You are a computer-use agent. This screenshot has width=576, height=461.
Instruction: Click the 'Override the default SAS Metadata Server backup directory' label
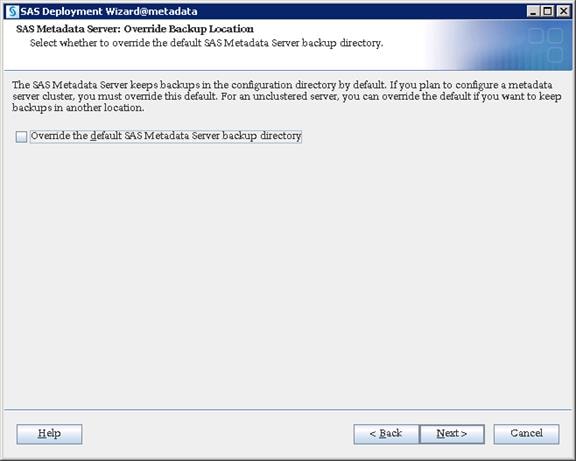166,136
